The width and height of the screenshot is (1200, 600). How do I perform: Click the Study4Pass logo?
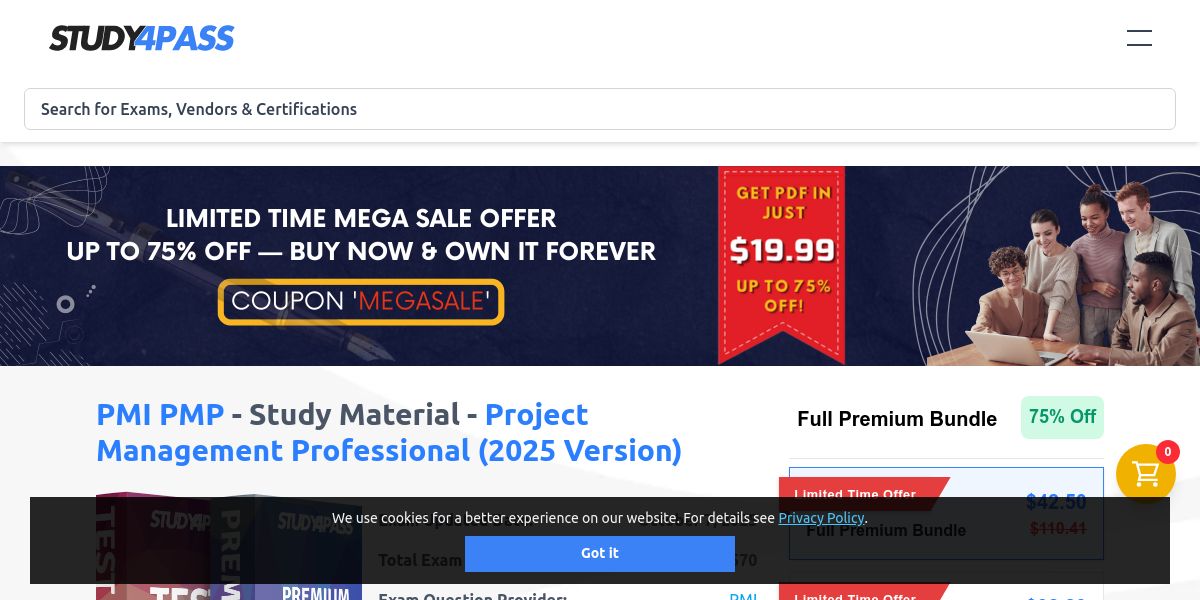141,38
